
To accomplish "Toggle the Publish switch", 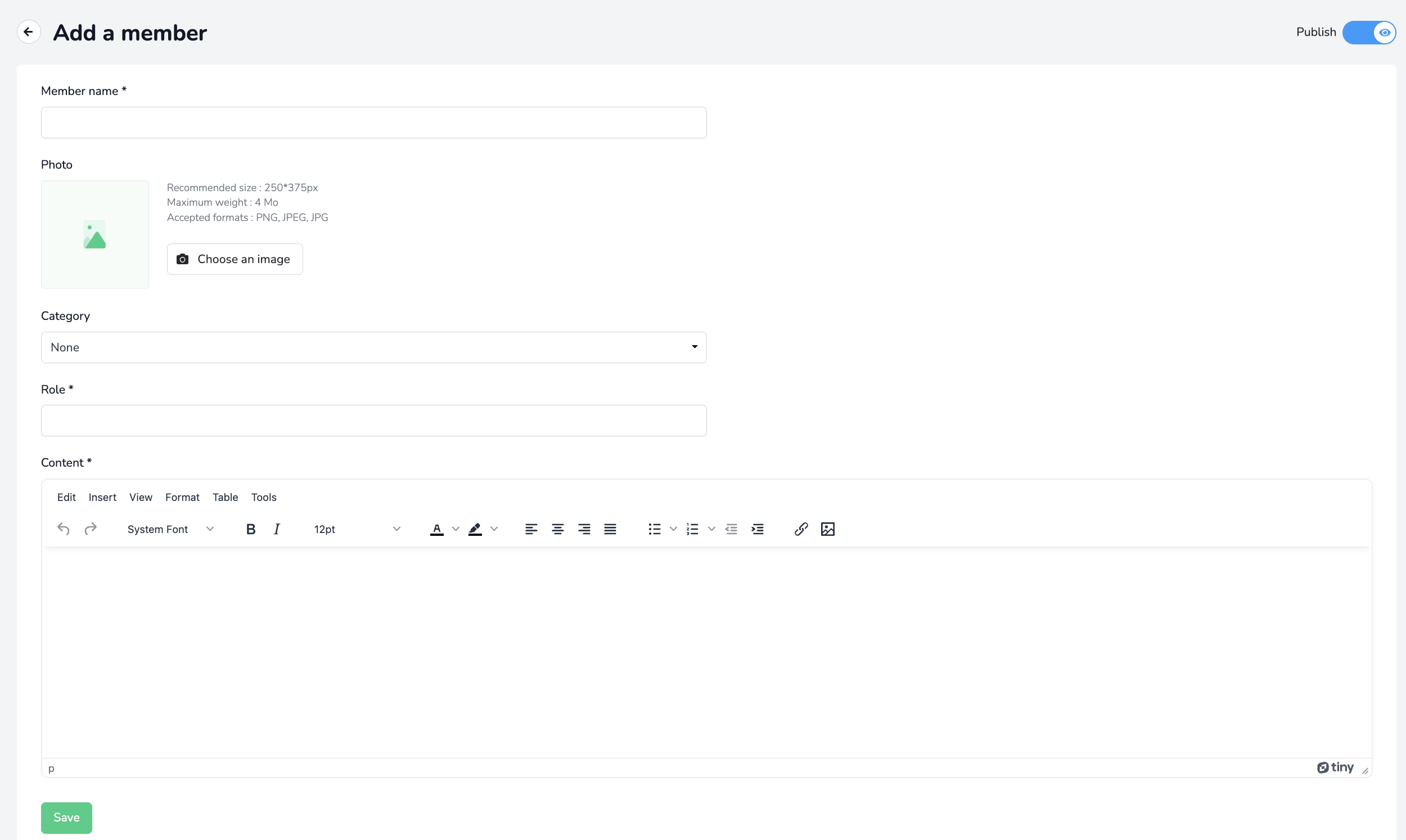I will [x=1369, y=32].
